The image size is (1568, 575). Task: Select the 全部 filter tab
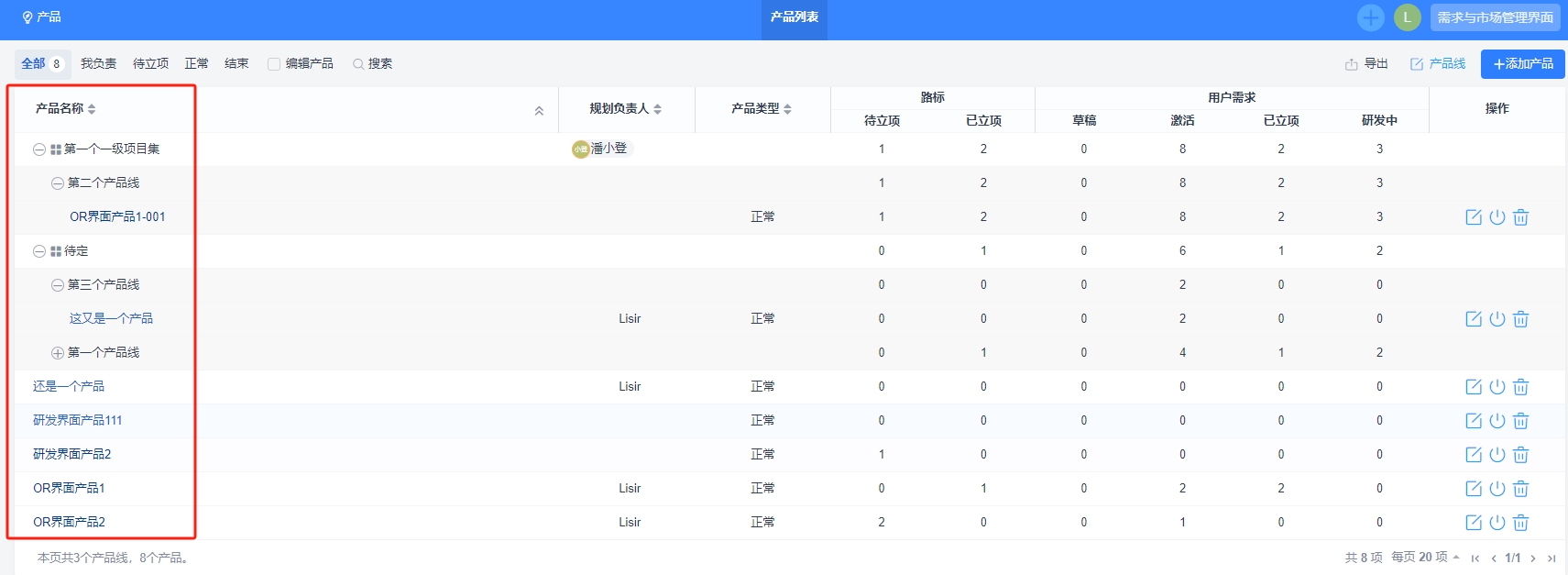pyautogui.click(x=42, y=64)
